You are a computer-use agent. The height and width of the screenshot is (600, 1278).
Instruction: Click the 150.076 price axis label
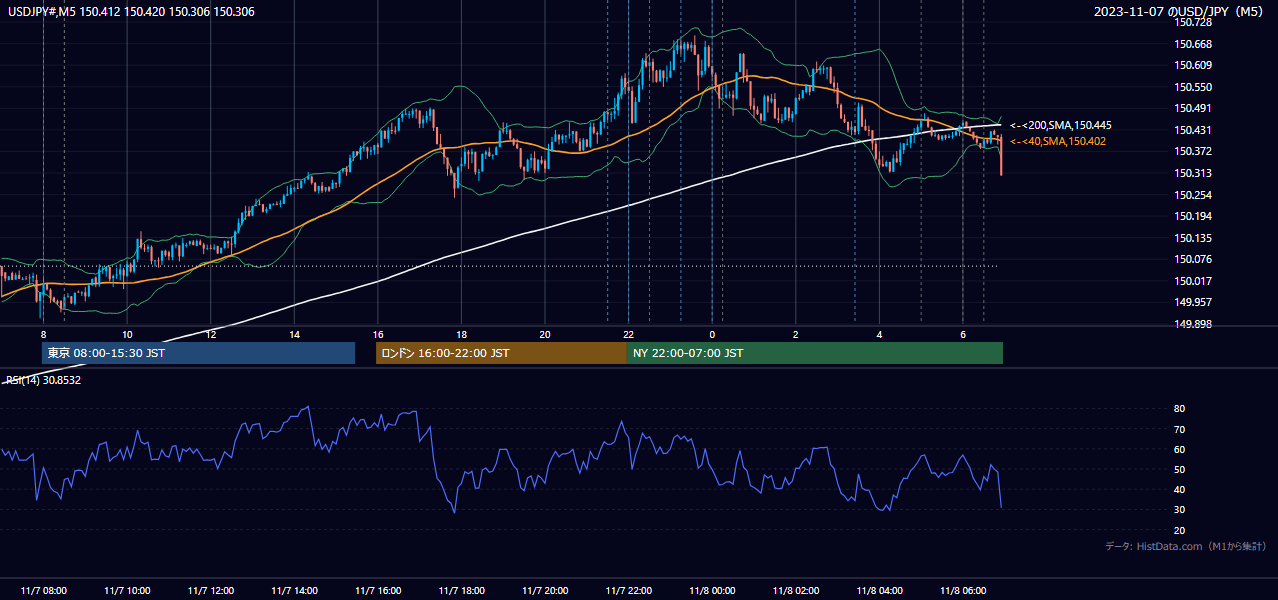pyautogui.click(x=1192, y=259)
